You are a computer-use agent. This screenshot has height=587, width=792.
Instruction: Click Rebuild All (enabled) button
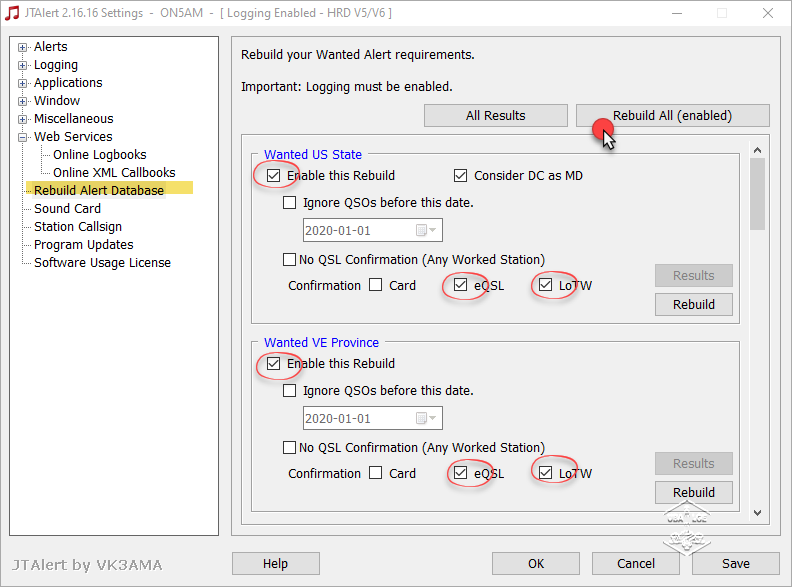click(x=672, y=116)
